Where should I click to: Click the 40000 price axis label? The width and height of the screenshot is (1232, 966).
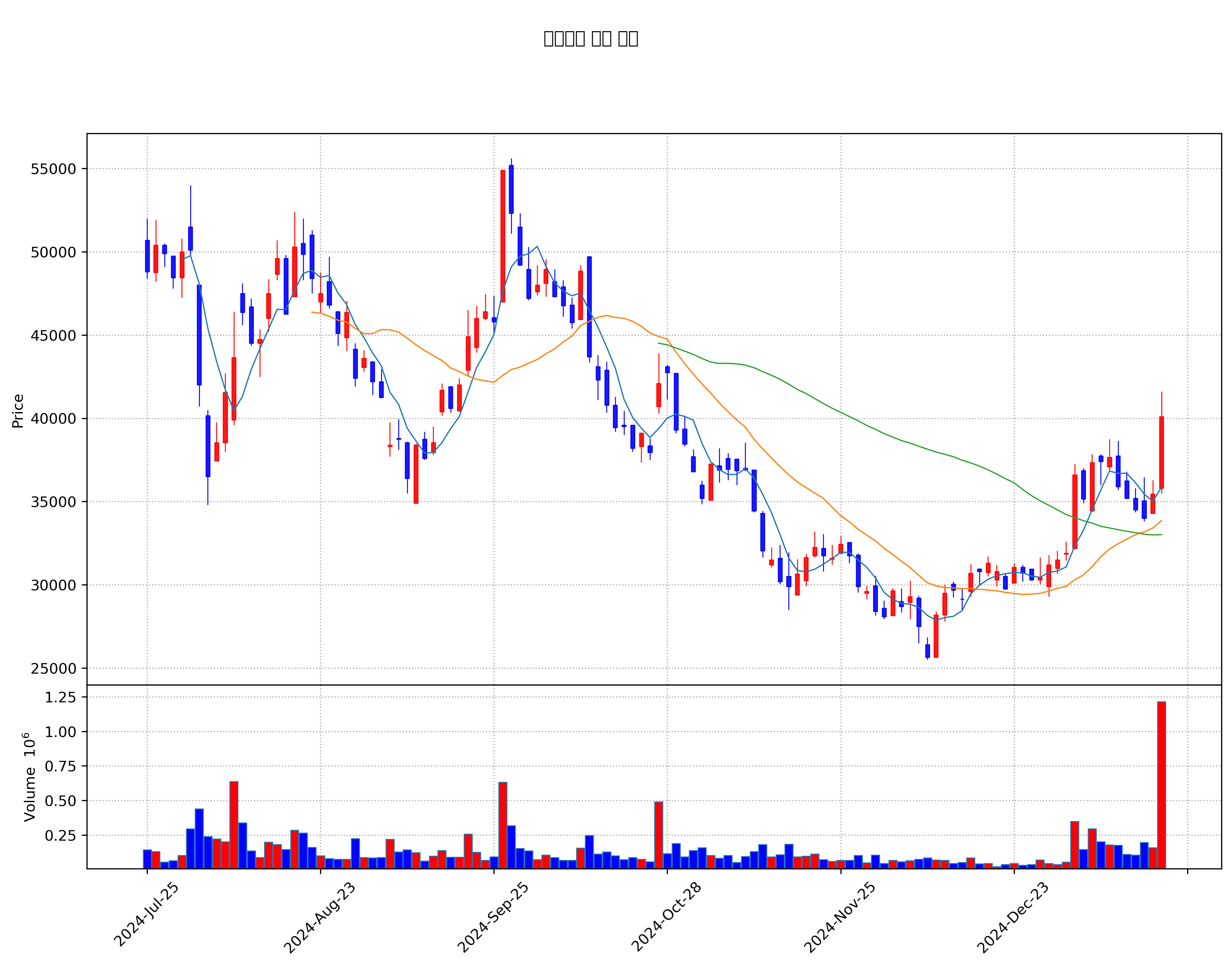pyautogui.click(x=53, y=419)
